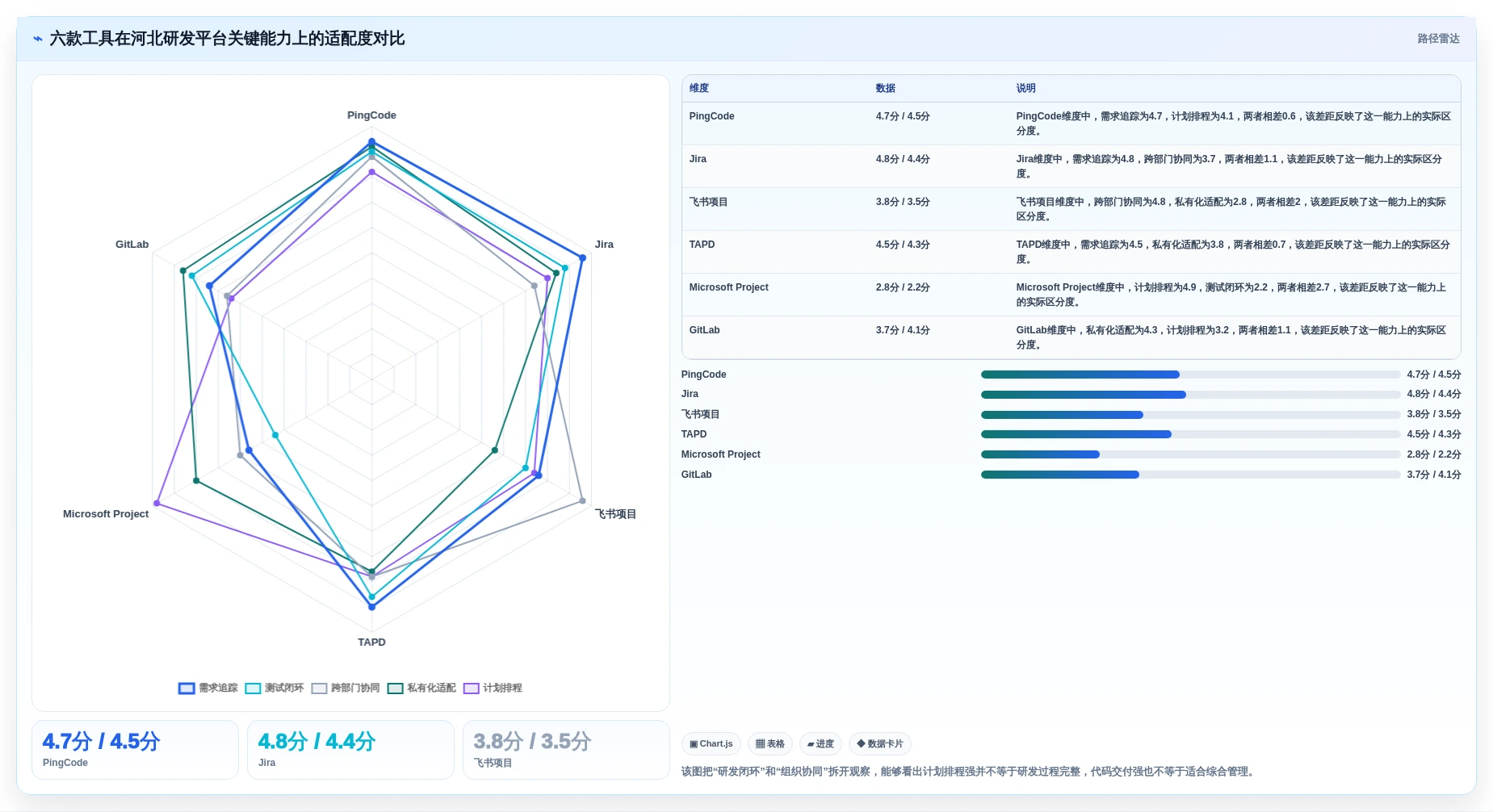
Task: Click the PingCode progress bar
Action: (x=1190, y=375)
